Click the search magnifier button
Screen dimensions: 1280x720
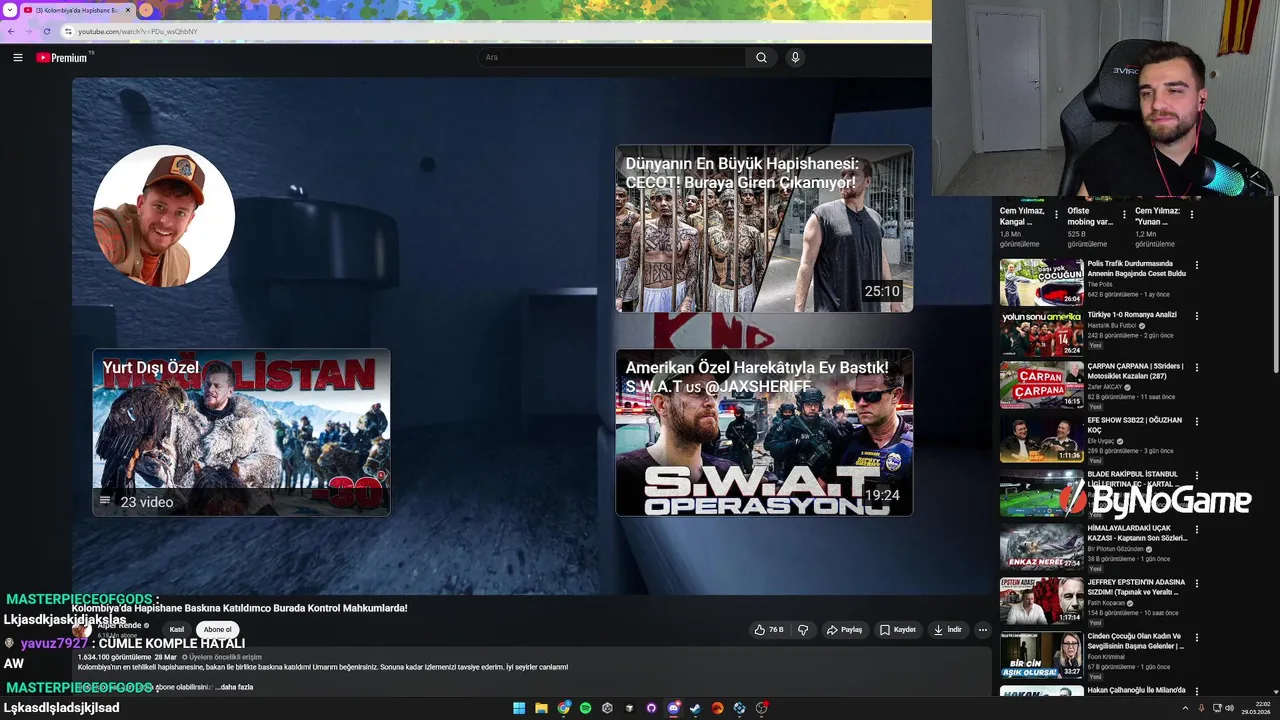click(x=761, y=58)
